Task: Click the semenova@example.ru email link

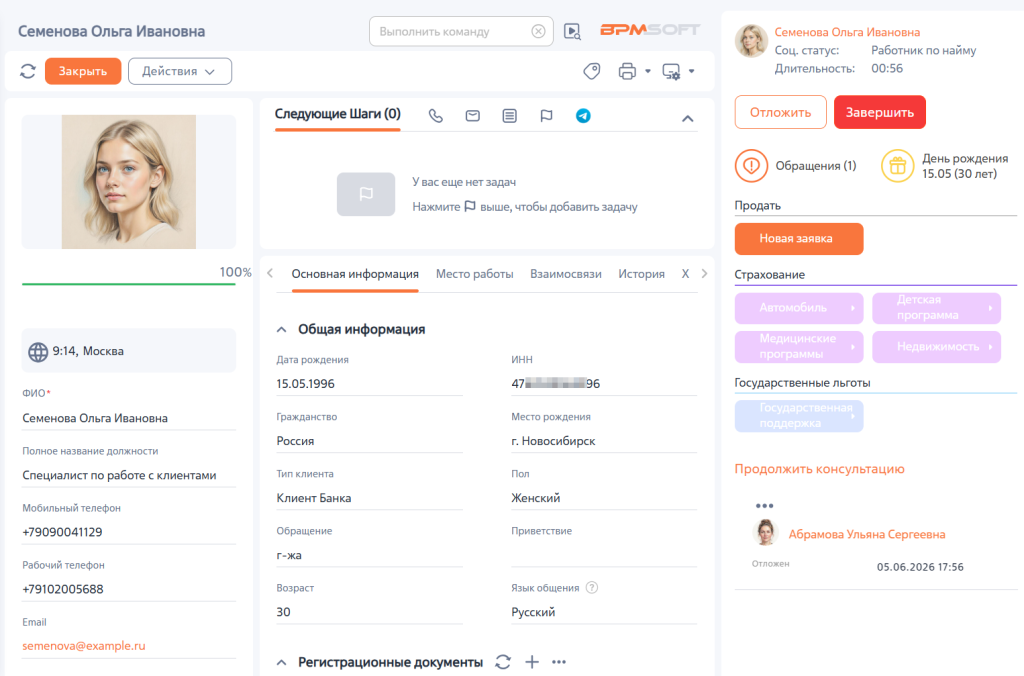Action: point(84,646)
